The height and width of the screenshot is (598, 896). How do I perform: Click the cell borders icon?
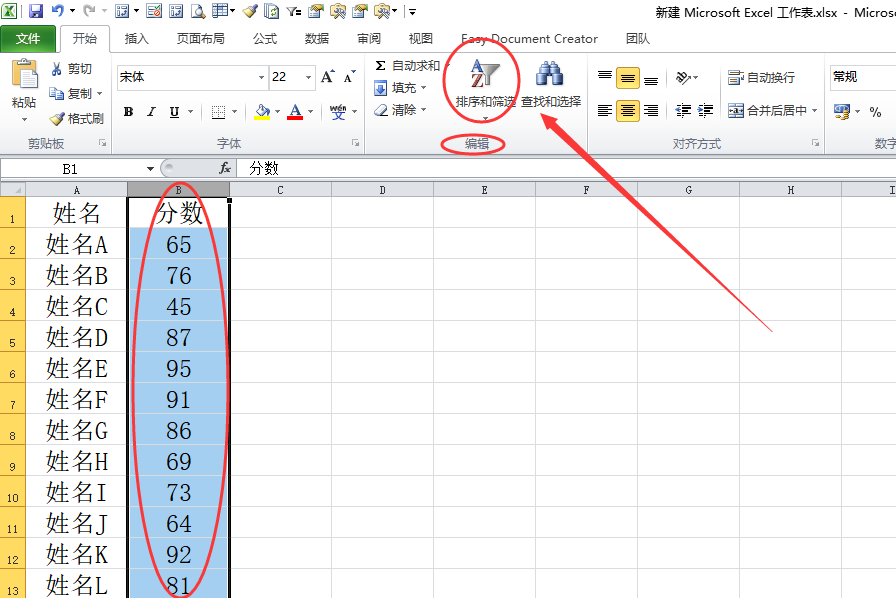pos(218,111)
